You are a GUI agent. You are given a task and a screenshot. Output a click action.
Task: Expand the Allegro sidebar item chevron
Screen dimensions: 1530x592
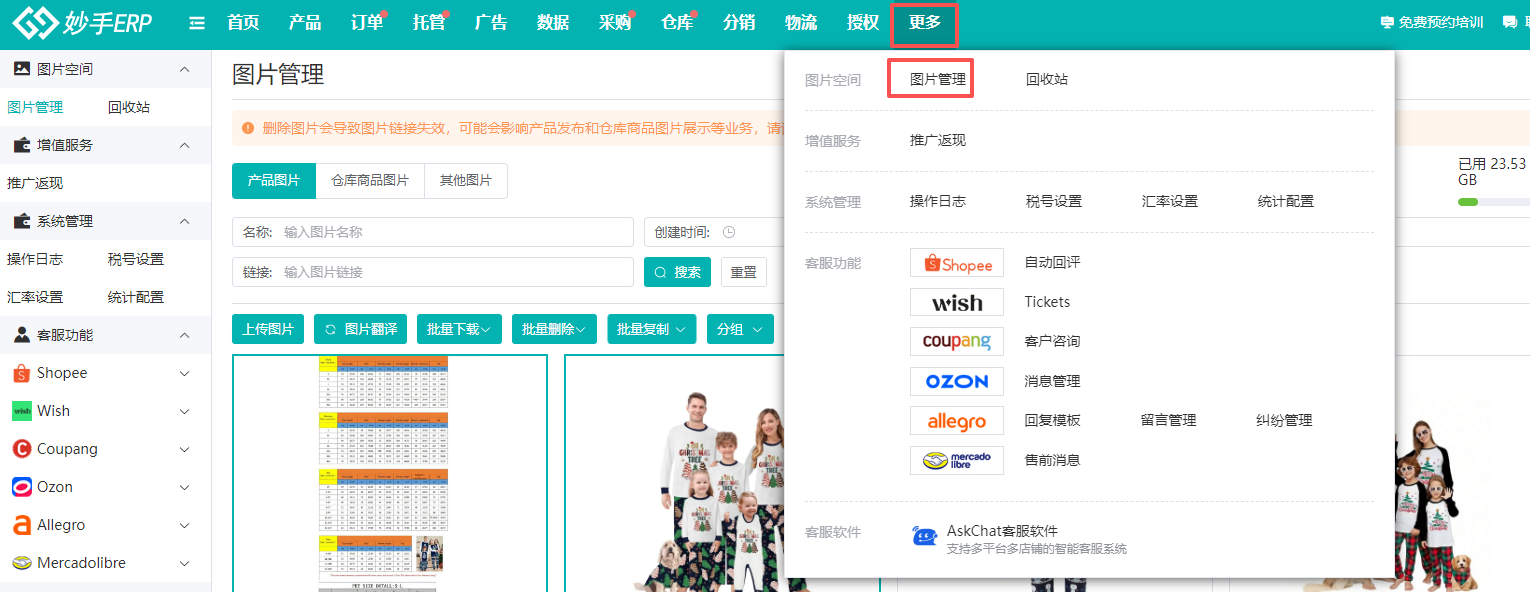pyautogui.click(x=184, y=525)
